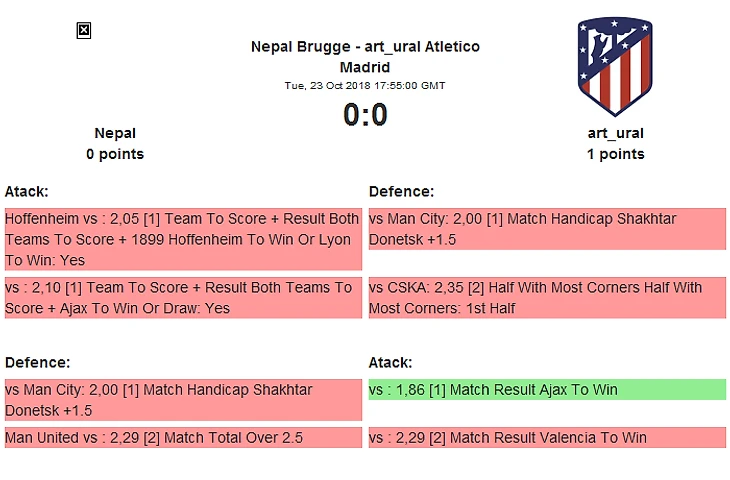Open the Hoffenheim To Win Or Lyon bet row
Image resolution: width=730 pixels, height=480 pixels.
click(182, 239)
